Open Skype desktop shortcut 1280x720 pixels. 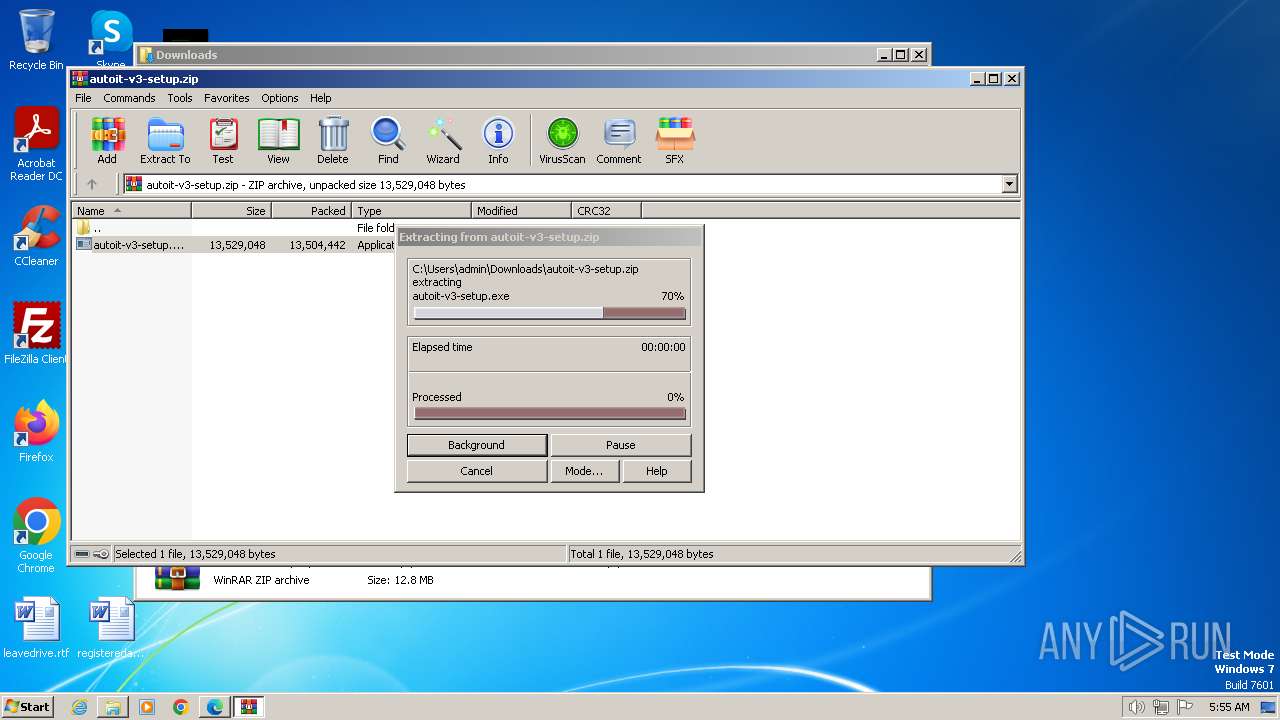coord(110,40)
